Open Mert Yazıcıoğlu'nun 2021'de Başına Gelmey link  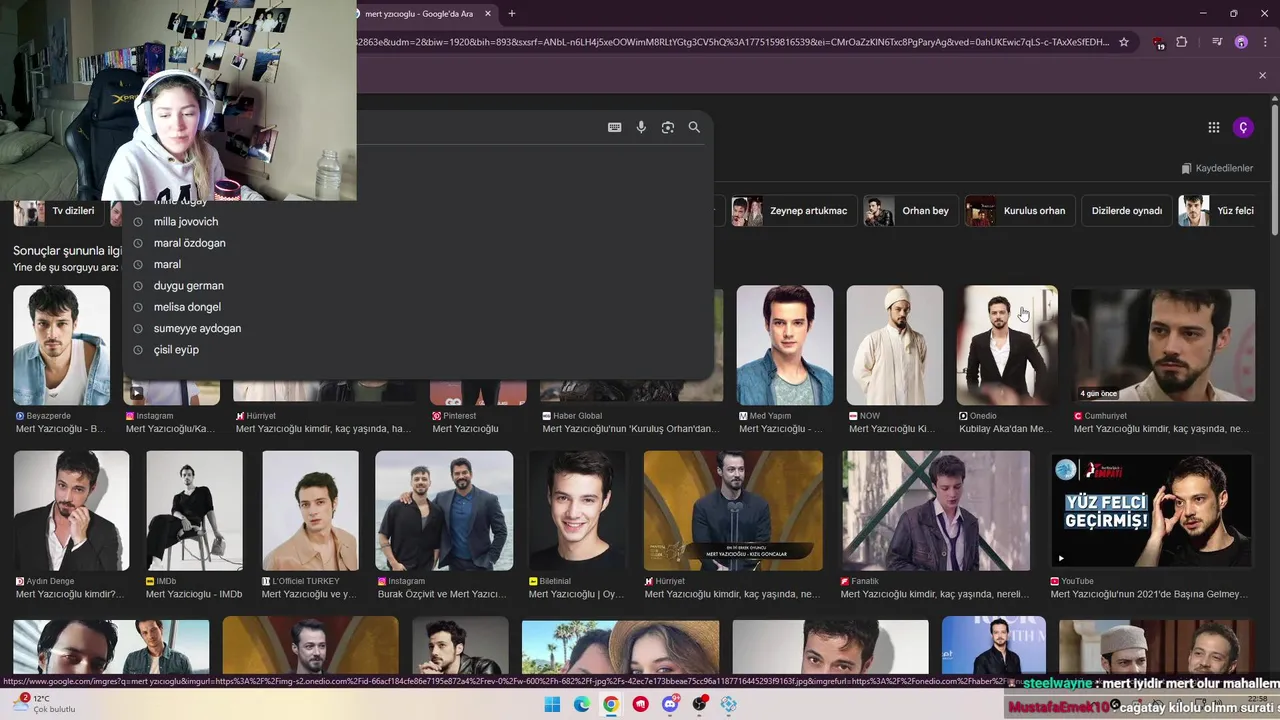(x=1149, y=594)
